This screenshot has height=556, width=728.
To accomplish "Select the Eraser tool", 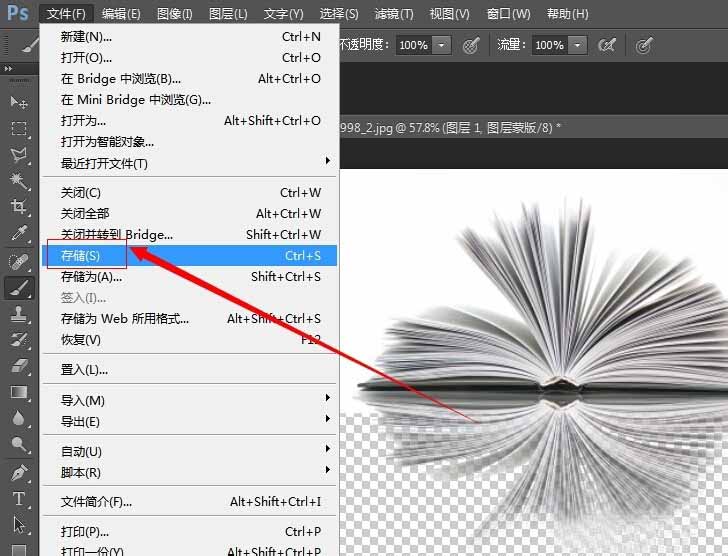I will click(x=19, y=366).
